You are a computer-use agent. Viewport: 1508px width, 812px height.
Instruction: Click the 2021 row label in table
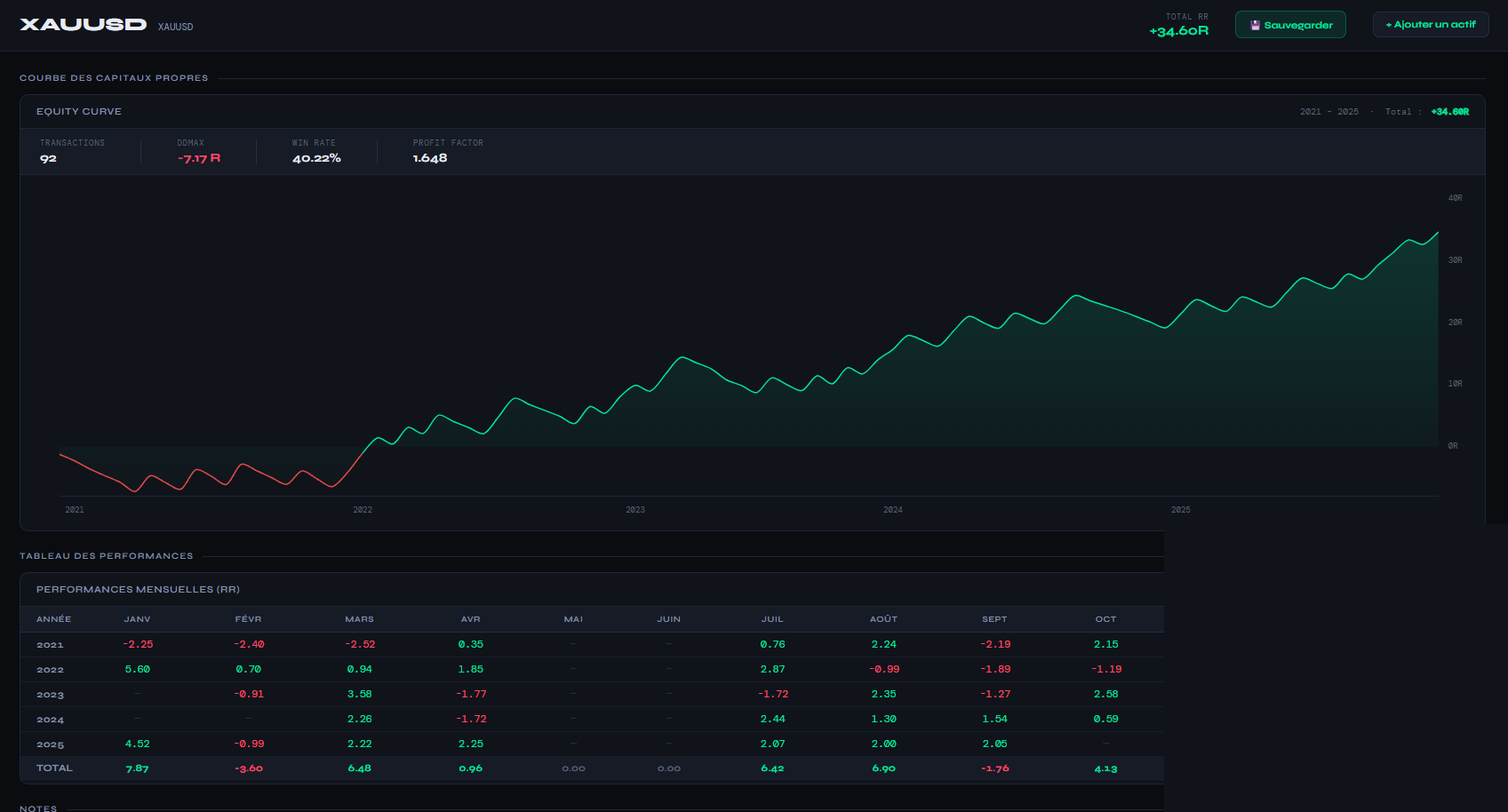50,645
